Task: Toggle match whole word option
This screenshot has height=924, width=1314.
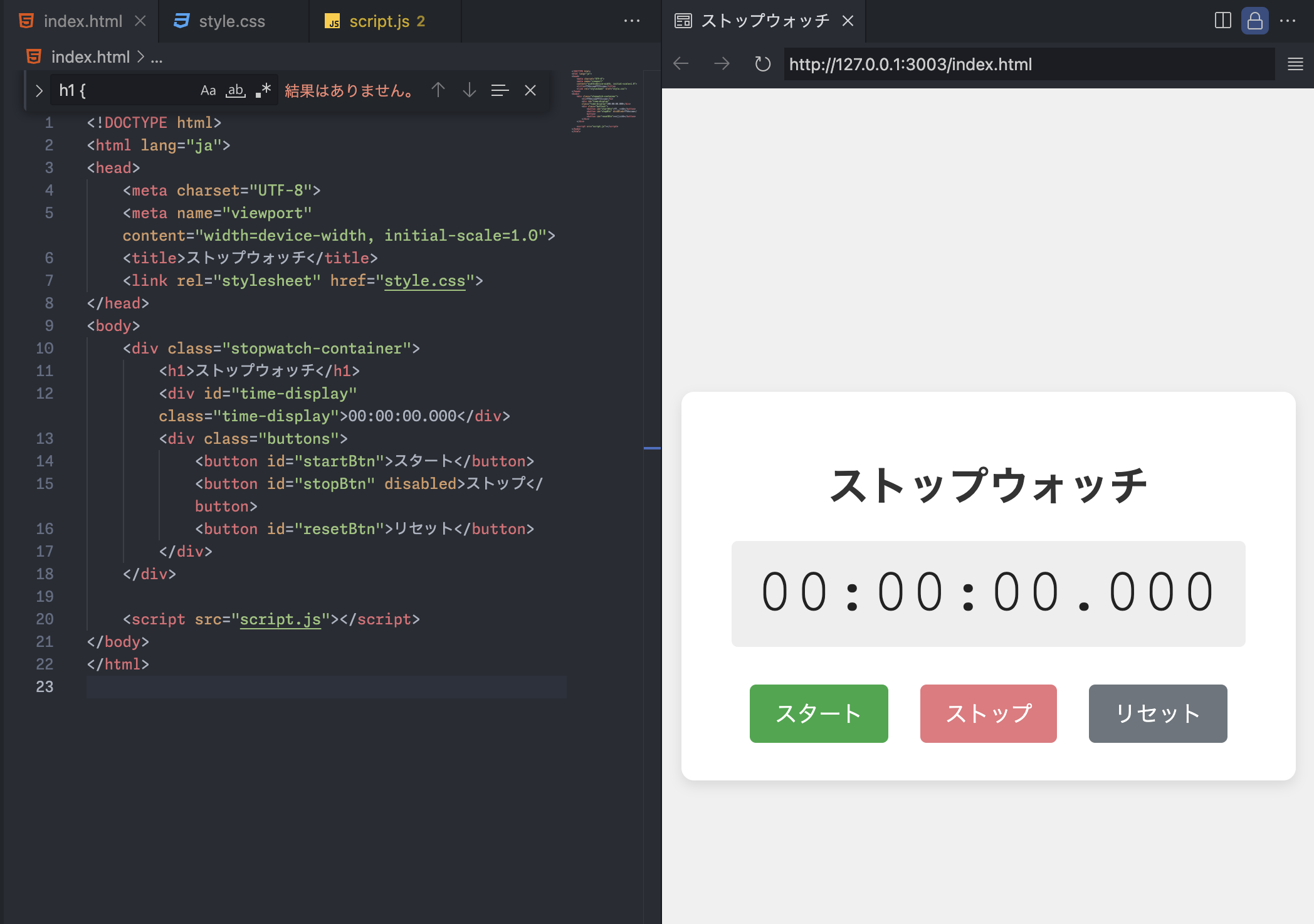Action: tap(236, 90)
